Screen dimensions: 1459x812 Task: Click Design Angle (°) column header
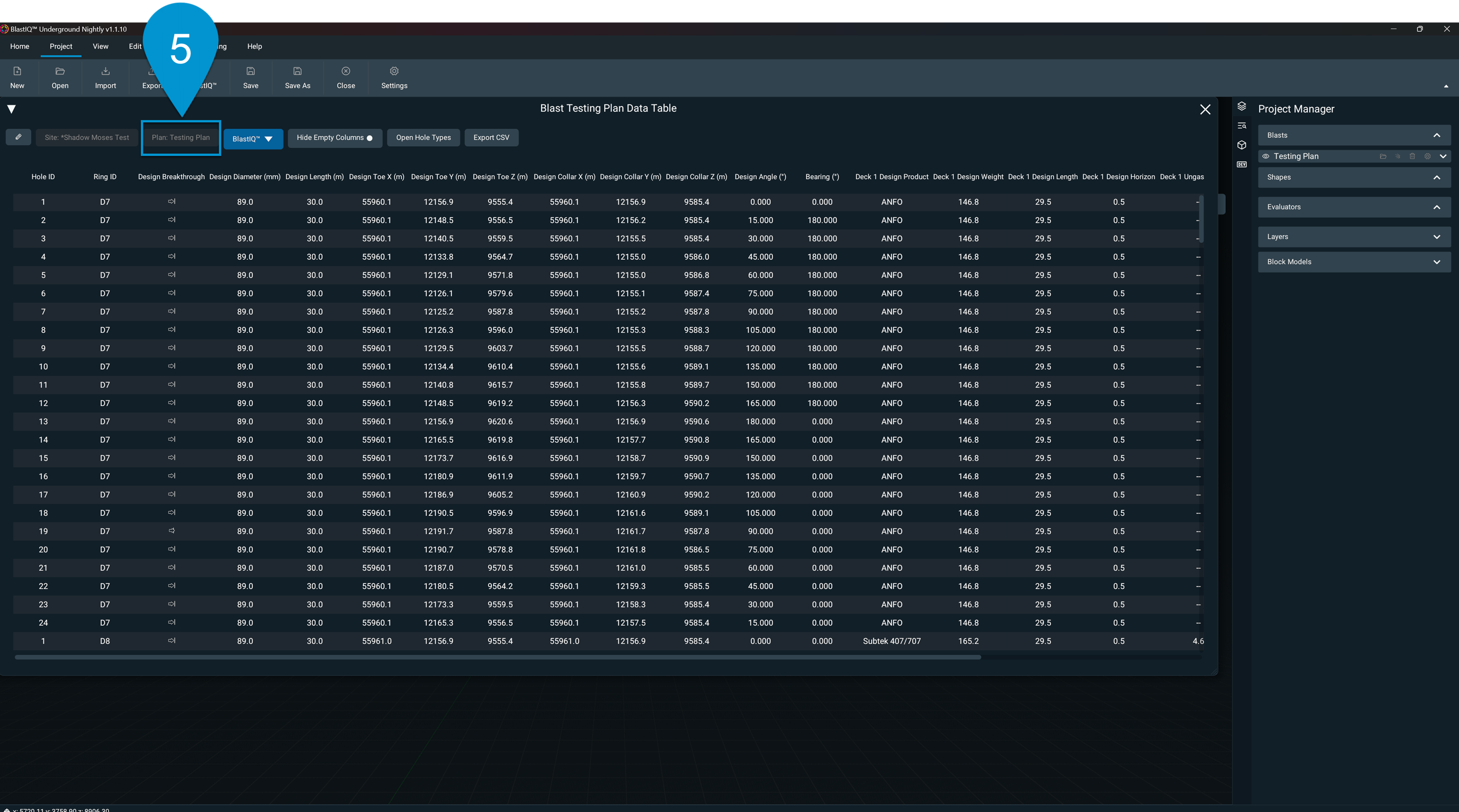pyautogui.click(x=760, y=177)
